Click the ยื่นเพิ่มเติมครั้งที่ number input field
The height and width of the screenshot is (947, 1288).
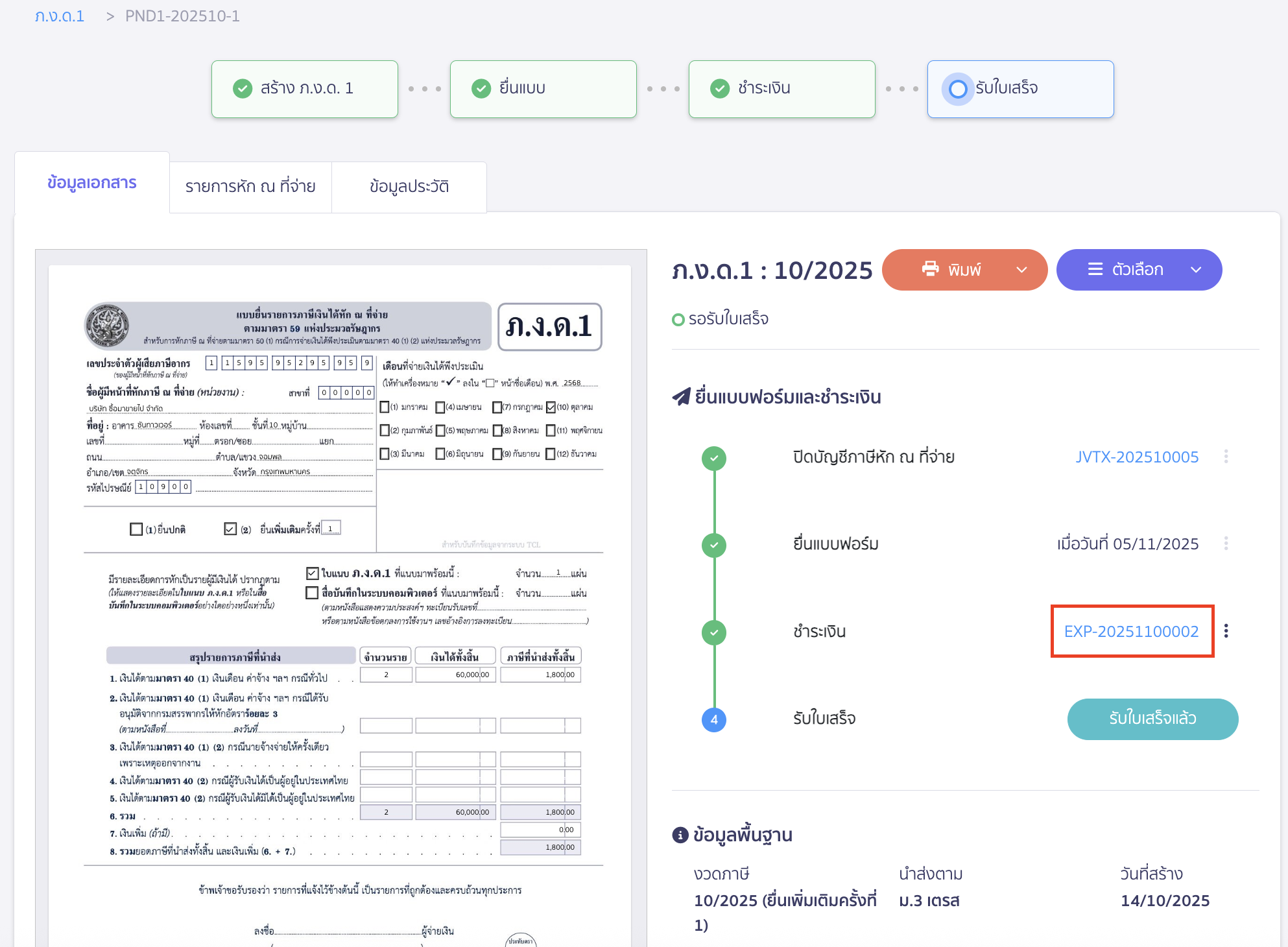pos(331,528)
